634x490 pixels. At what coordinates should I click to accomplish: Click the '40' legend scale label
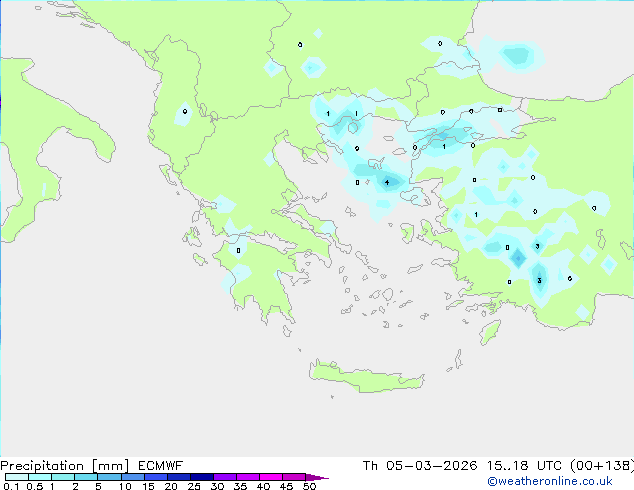(x=263, y=486)
